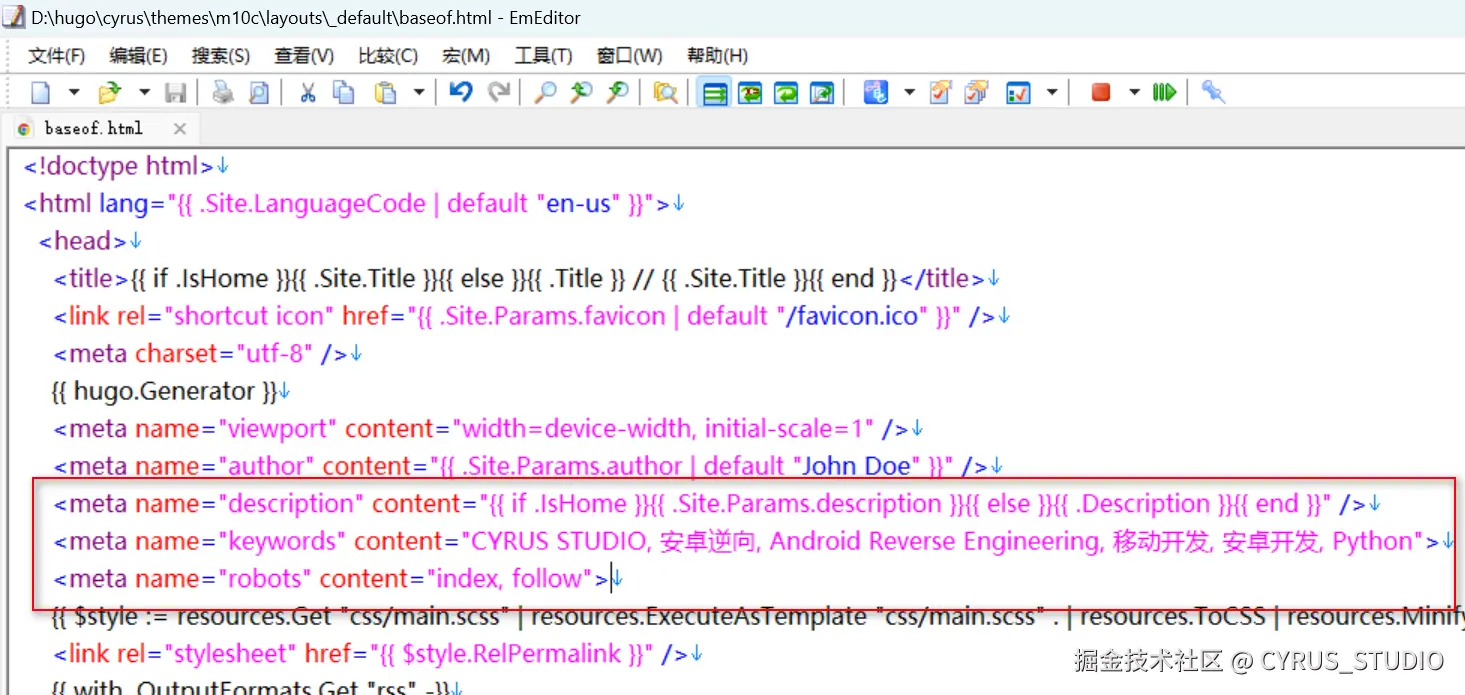Screen dimensions: 1465x695
Task: Click the EmEditor title bar app icon
Action: [x=13, y=17]
